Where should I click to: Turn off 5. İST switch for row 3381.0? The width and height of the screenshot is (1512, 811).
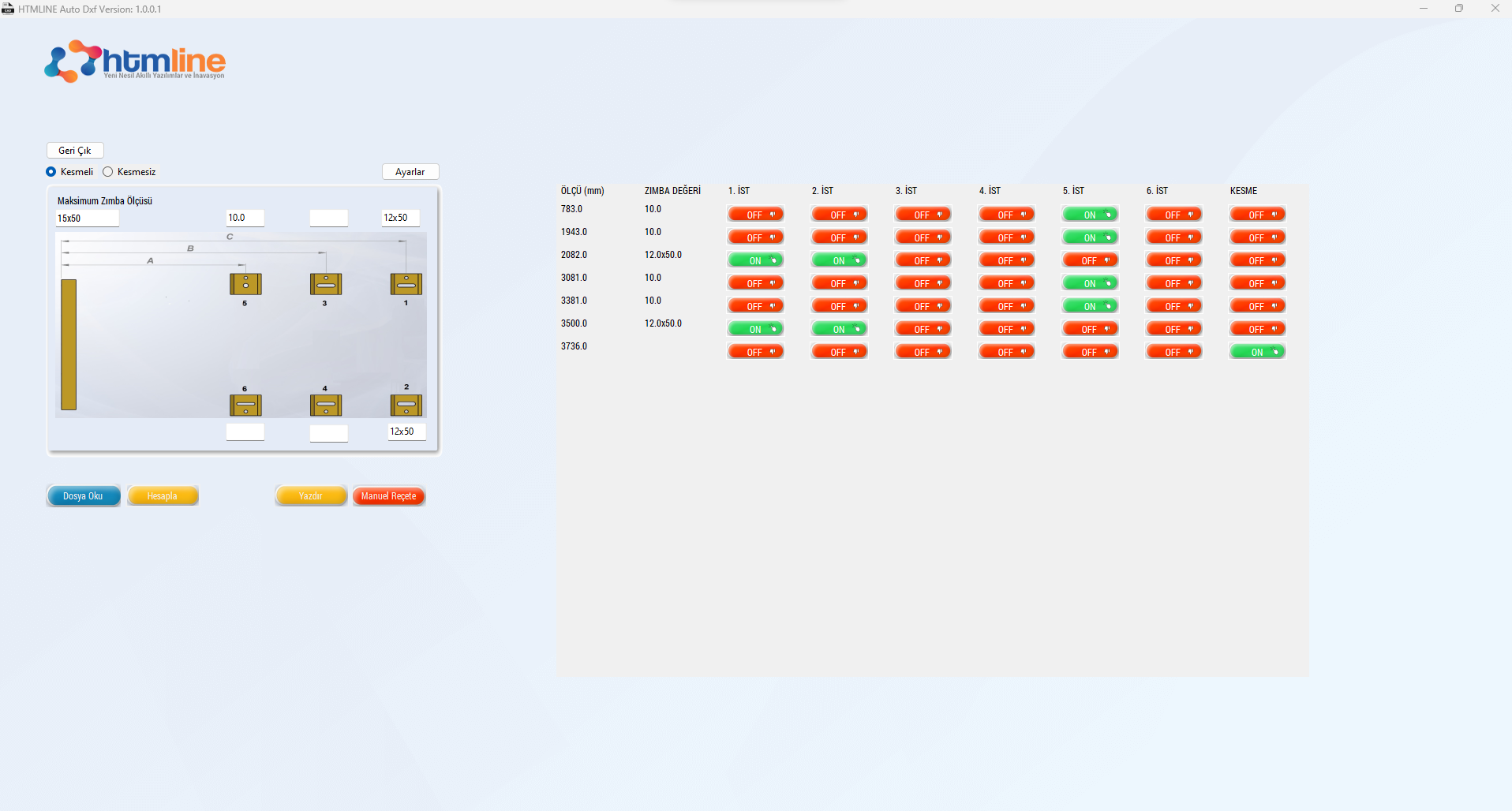click(x=1090, y=306)
